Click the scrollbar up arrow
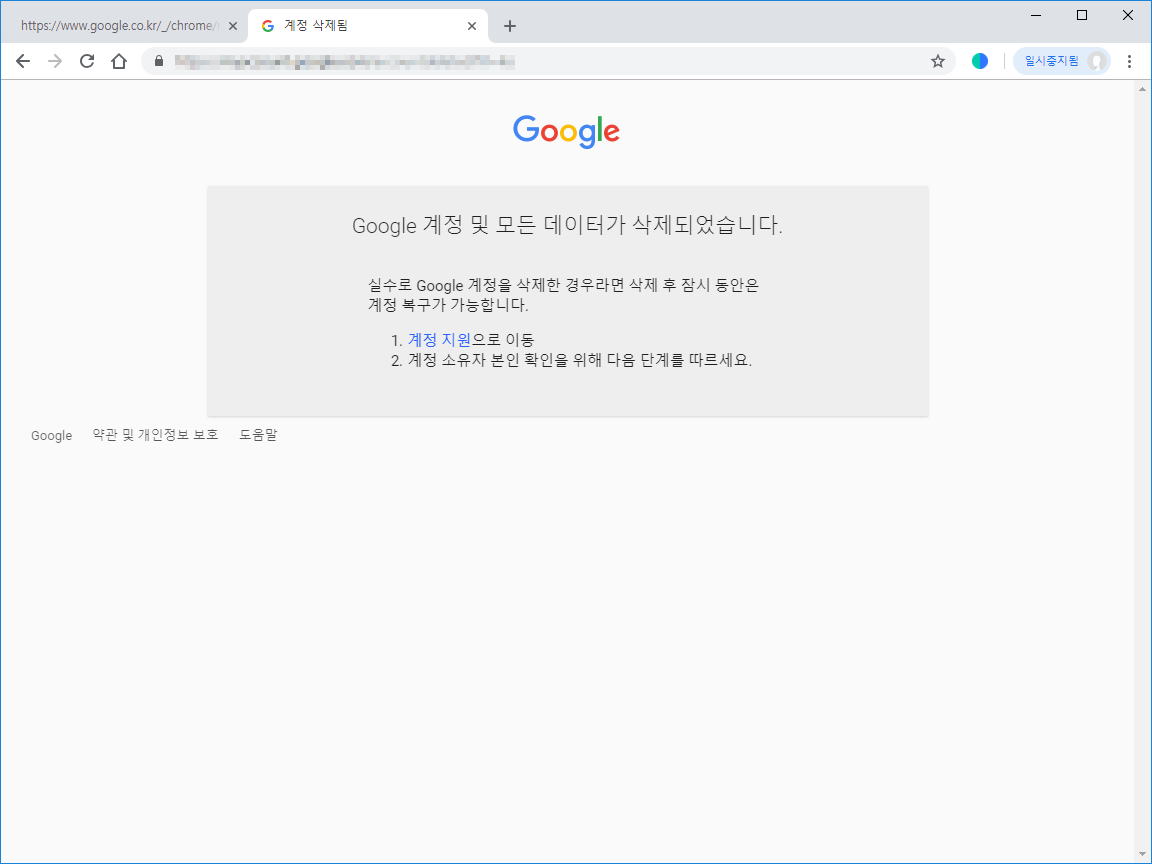Image resolution: width=1152 pixels, height=864 pixels. click(1142, 89)
